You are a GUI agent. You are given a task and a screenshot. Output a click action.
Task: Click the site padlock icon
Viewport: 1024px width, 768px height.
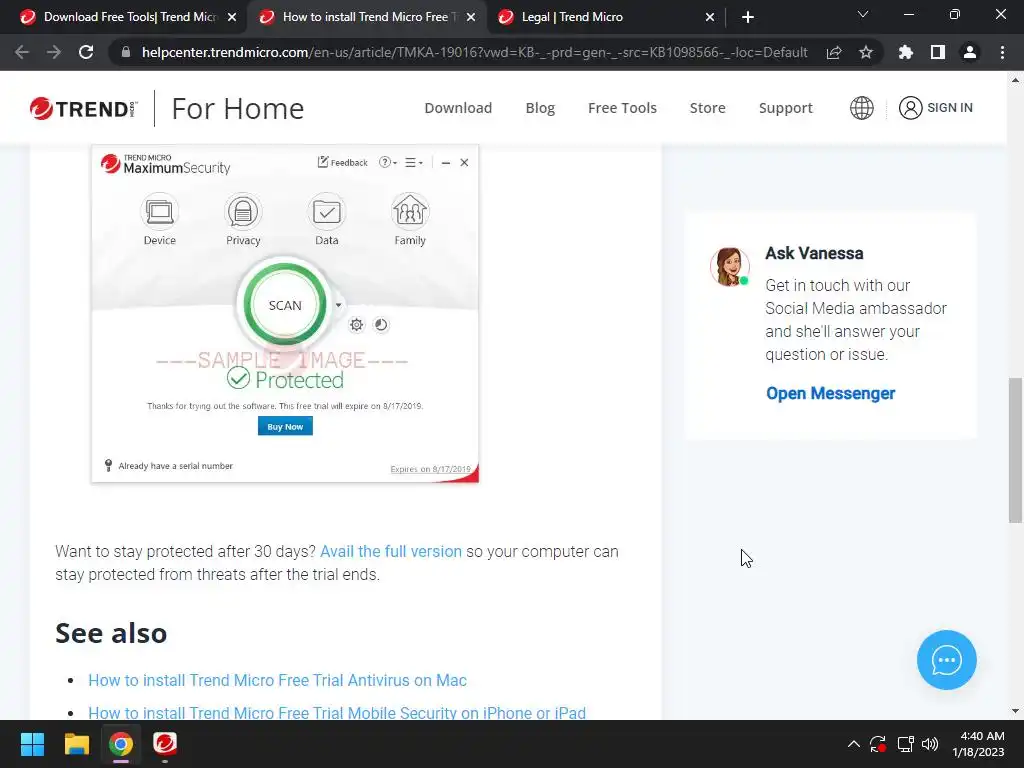(x=126, y=52)
